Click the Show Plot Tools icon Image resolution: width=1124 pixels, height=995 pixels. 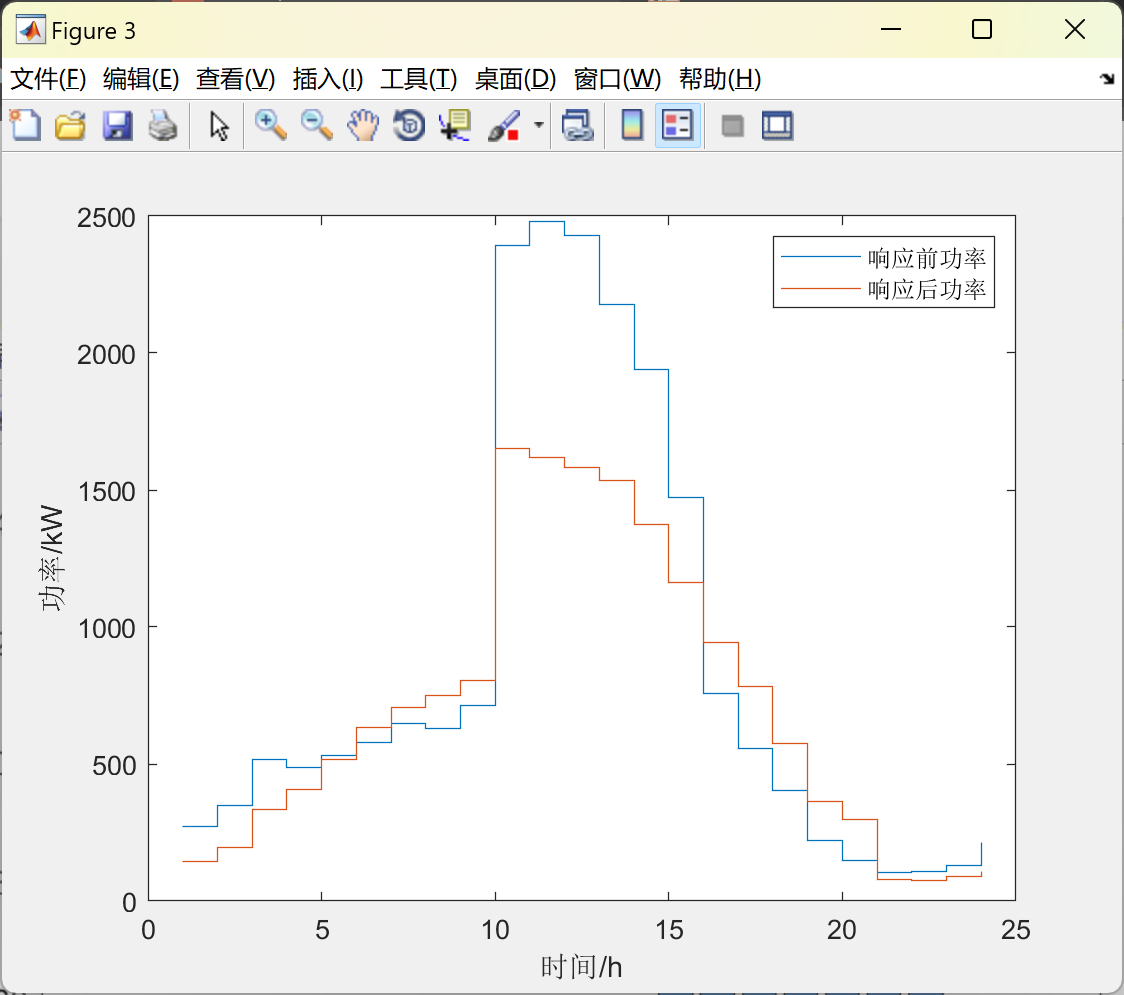click(x=778, y=125)
